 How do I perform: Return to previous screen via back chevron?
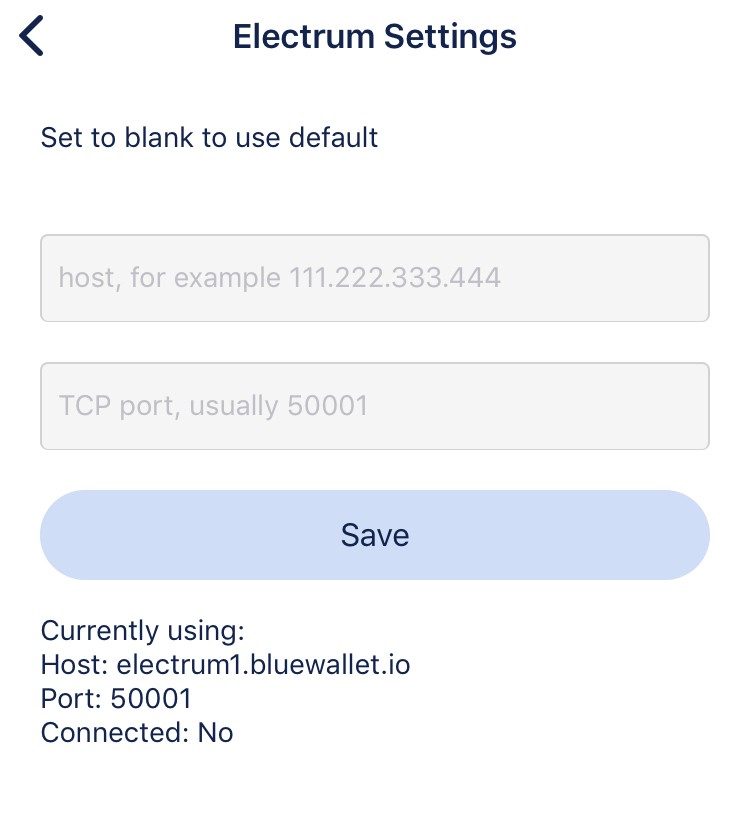[x=32, y=37]
